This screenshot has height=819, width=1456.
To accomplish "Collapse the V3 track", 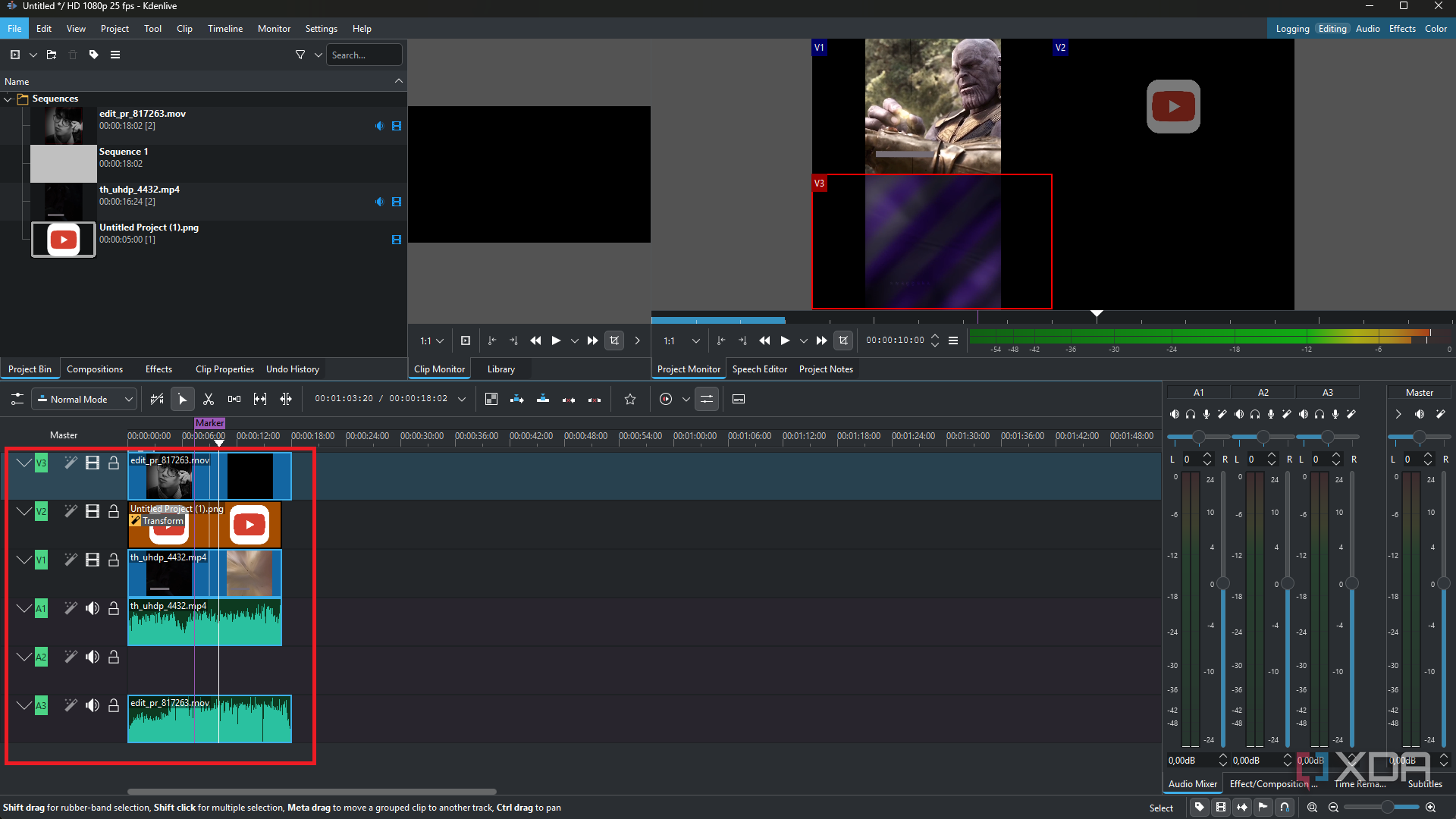I will click(x=24, y=463).
